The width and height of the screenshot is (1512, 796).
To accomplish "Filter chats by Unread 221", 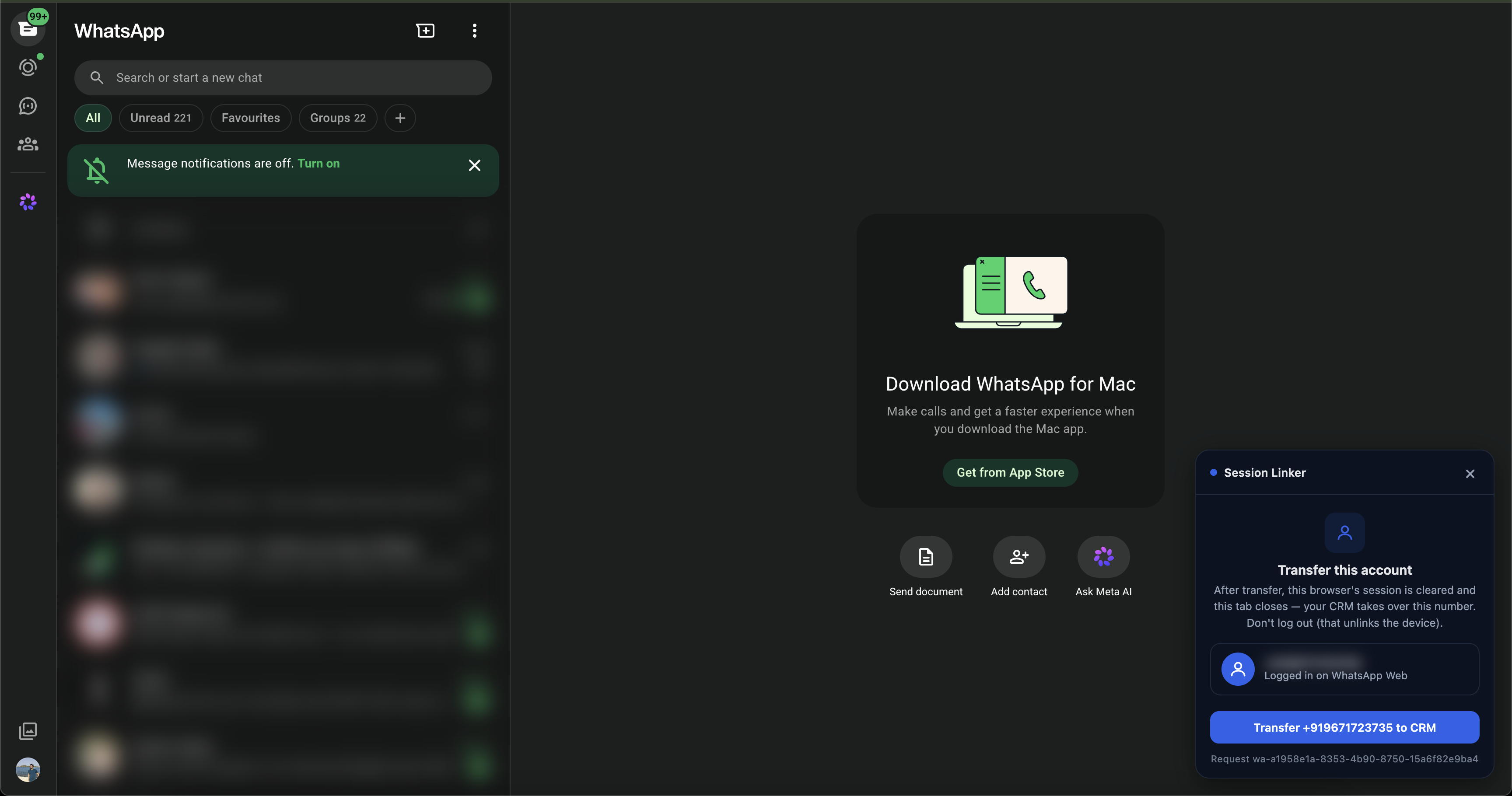I will [161, 118].
